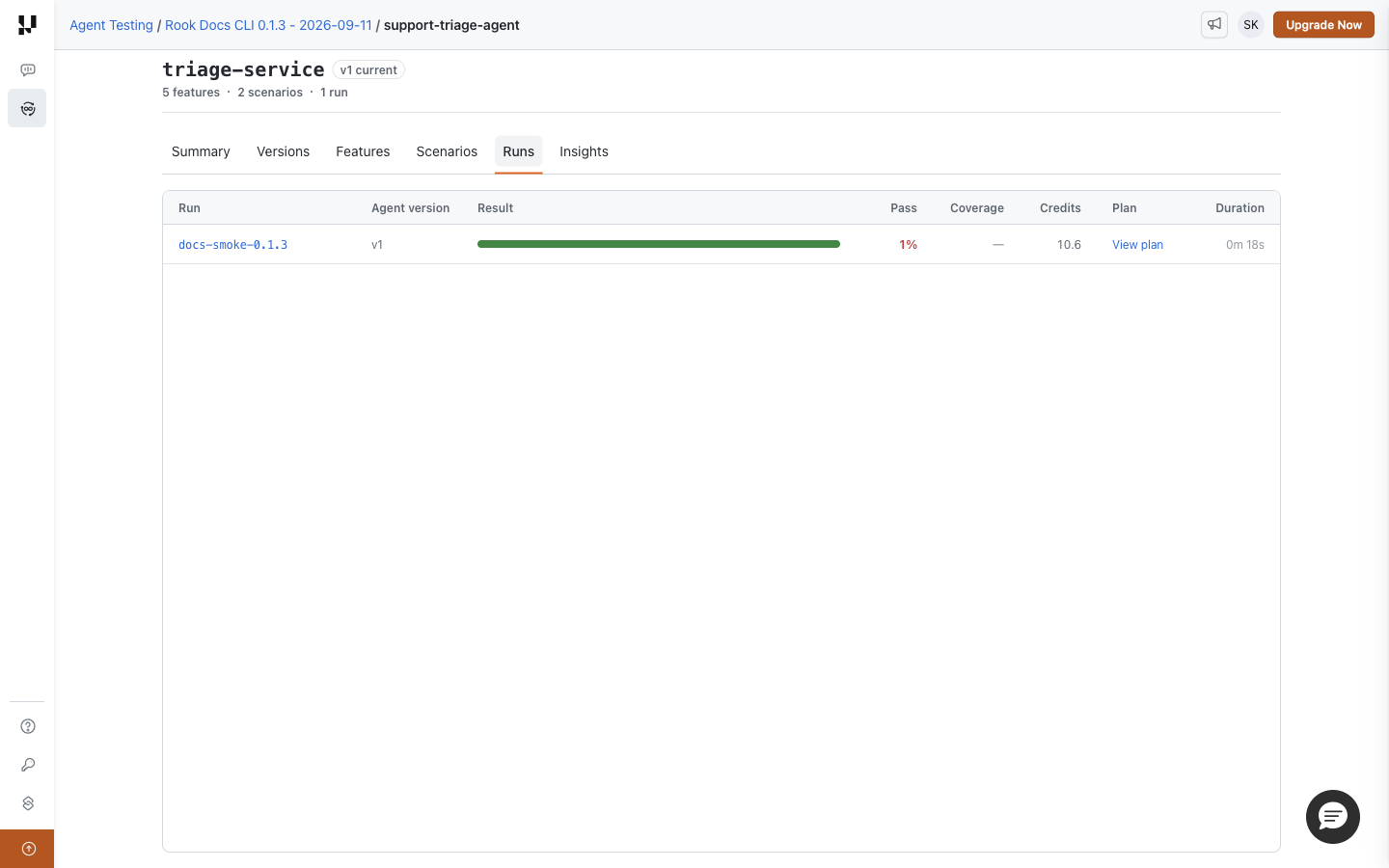Click the 10.6 credits value
Screen dimensions: 1389x868
[1069, 245]
